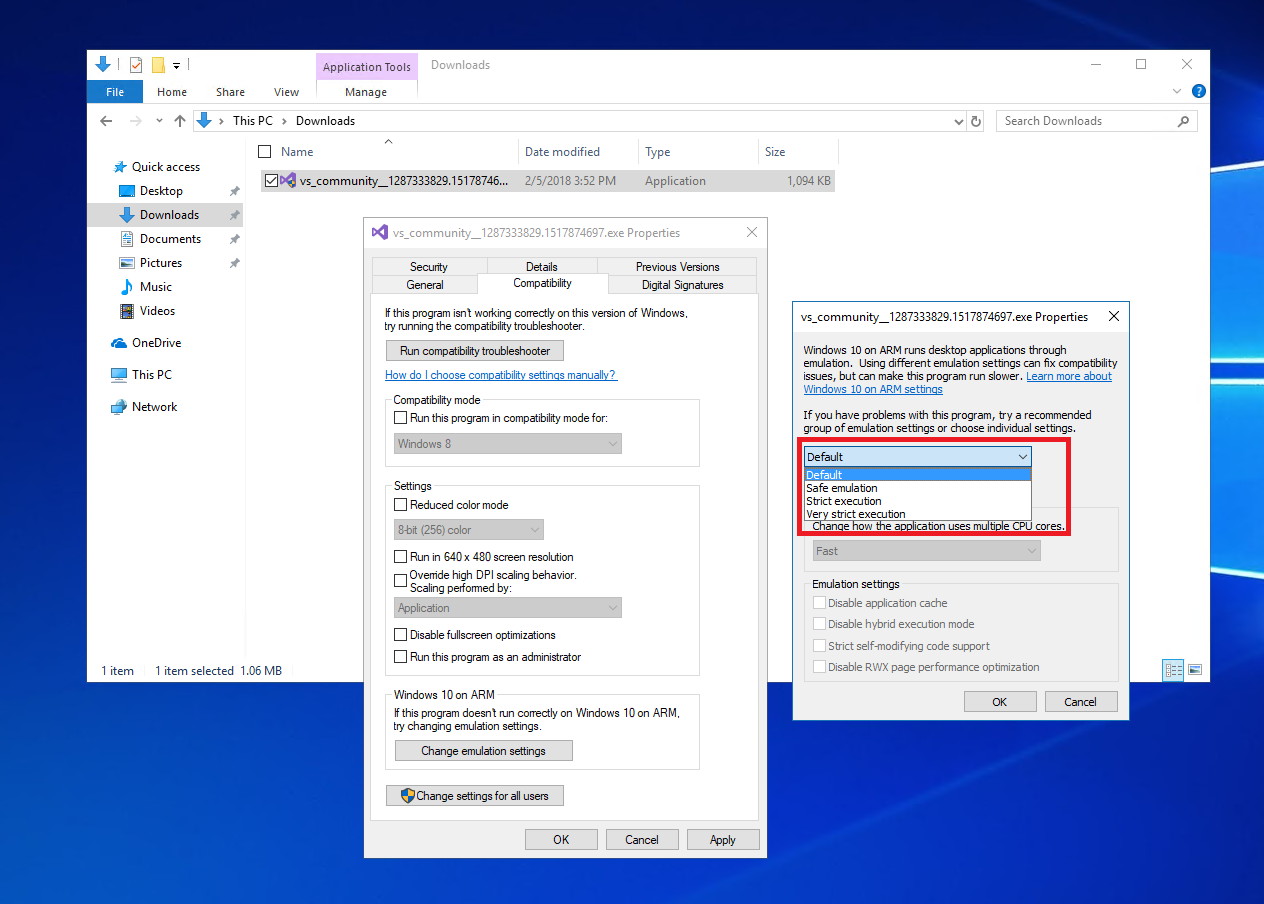Open the 8-bit (256) color dropdown
The image size is (1264, 904).
469,530
